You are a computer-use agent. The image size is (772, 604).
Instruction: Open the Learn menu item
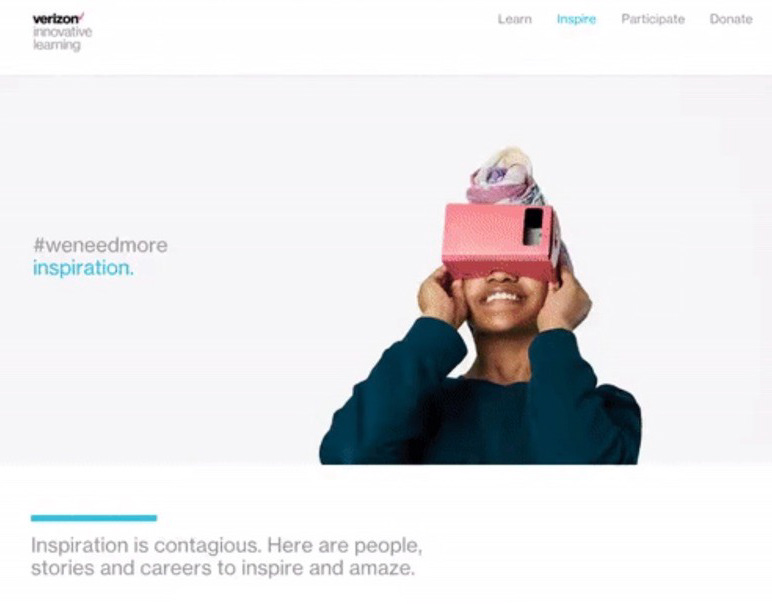click(x=515, y=19)
